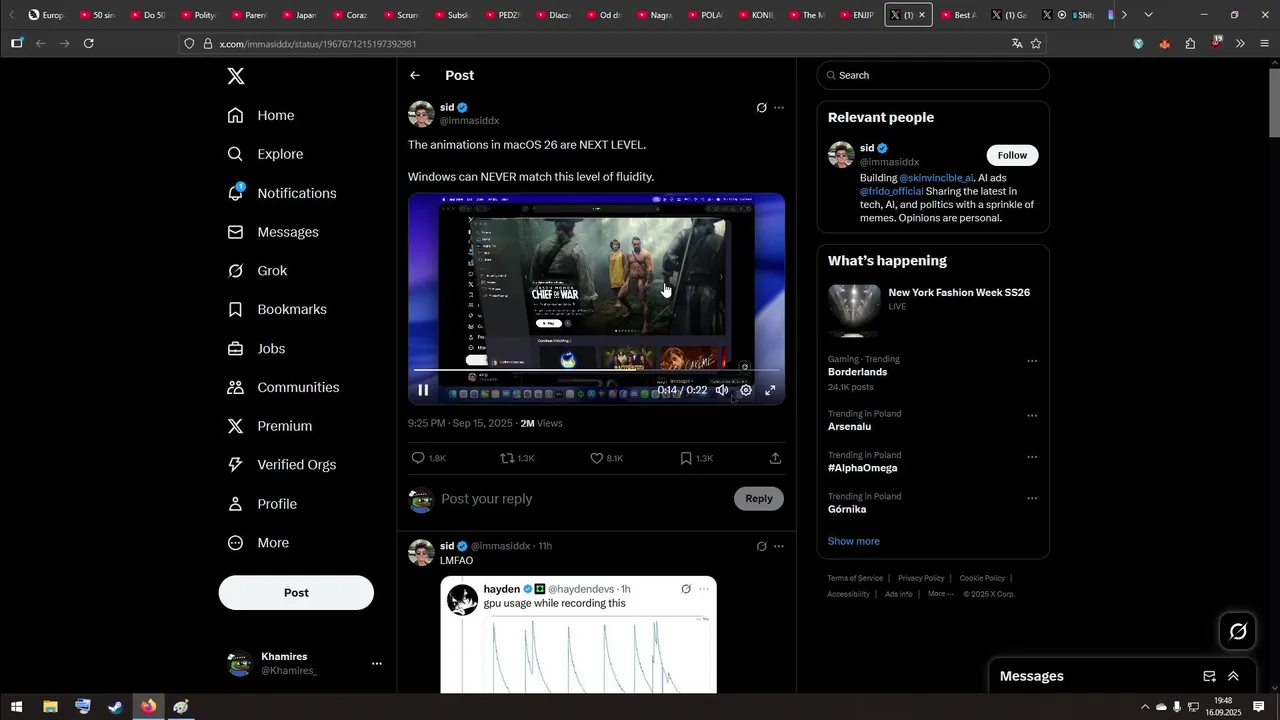This screenshot has height=720, width=1280.
Task: Open Grok from the sidebar
Action: click(257, 271)
